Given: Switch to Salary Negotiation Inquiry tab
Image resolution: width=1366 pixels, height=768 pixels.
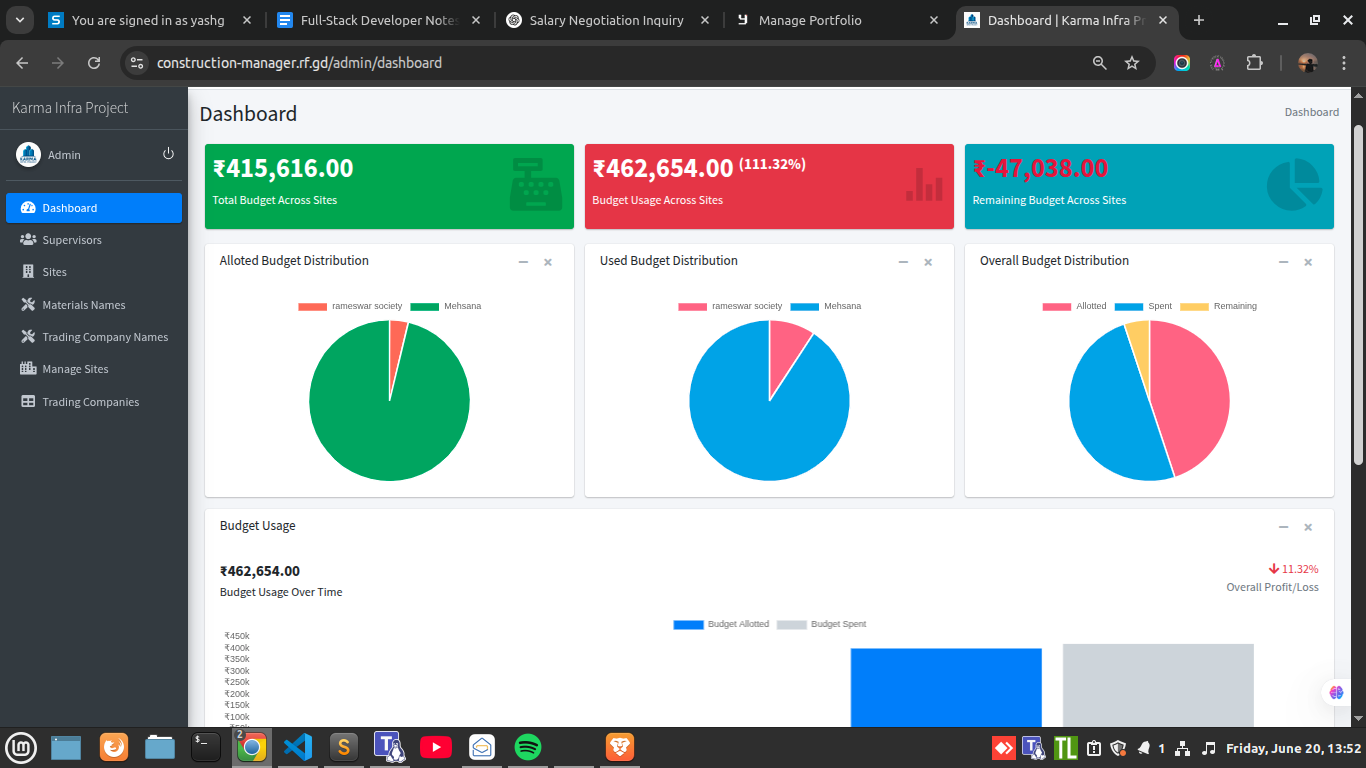Looking at the screenshot, I should click(x=608, y=20).
